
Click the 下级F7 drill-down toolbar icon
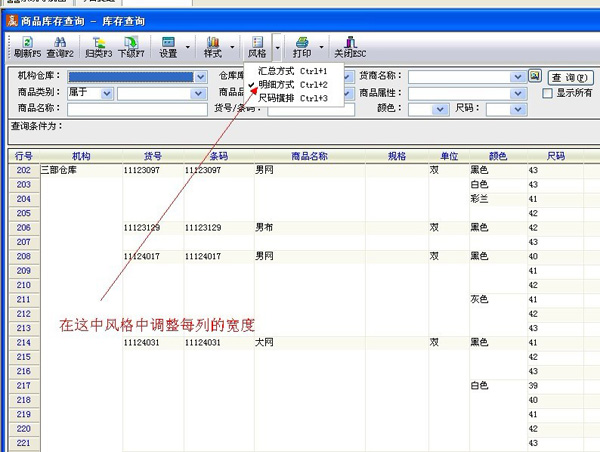[x=131, y=46]
